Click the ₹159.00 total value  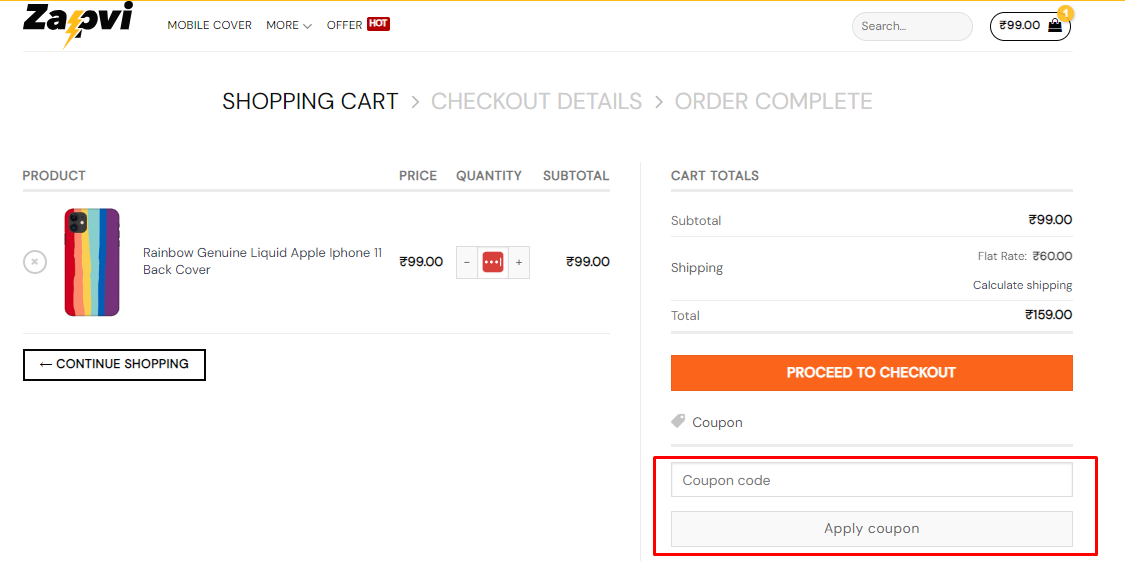pyautogui.click(x=1049, y=315)
